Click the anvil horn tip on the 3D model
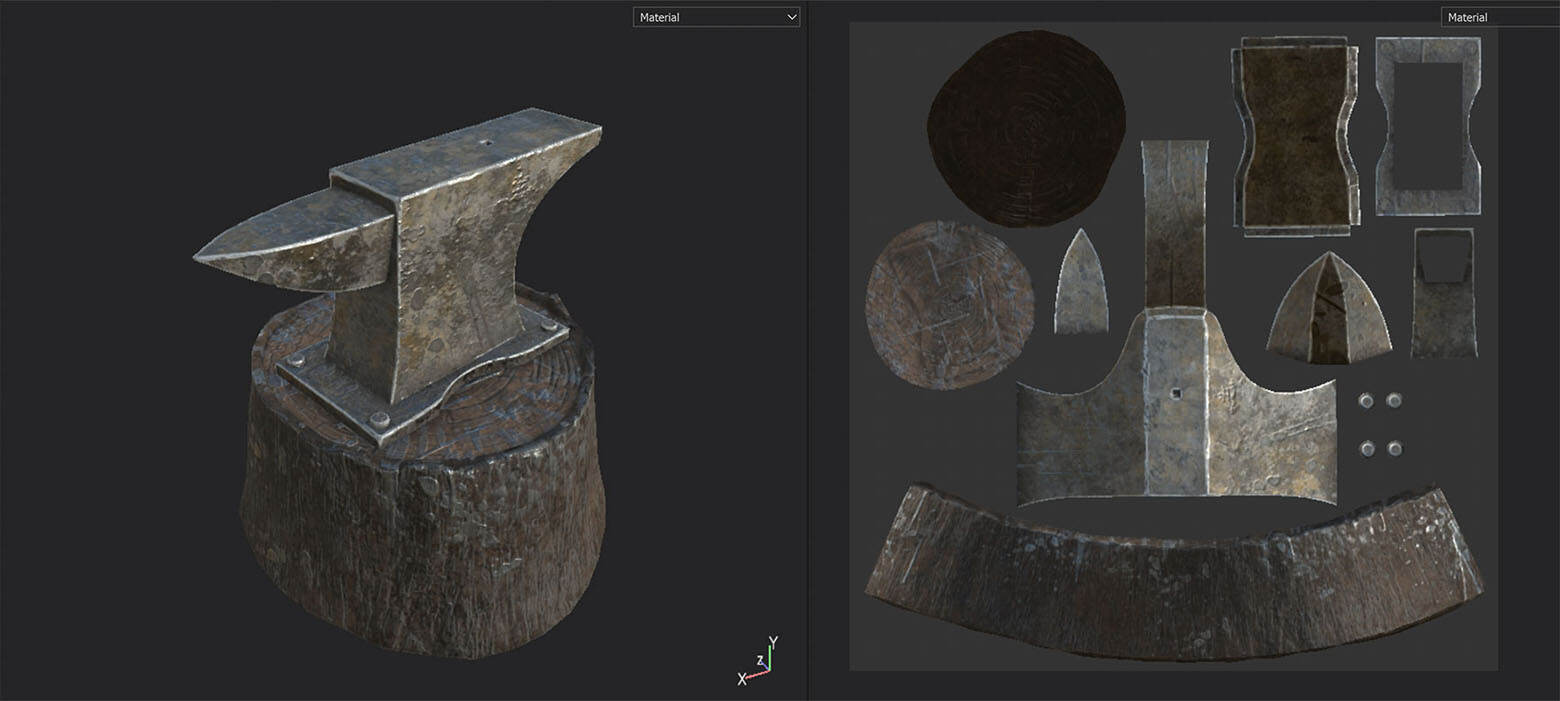Viewport: 1560px width, 701px height. coord(205,257)
